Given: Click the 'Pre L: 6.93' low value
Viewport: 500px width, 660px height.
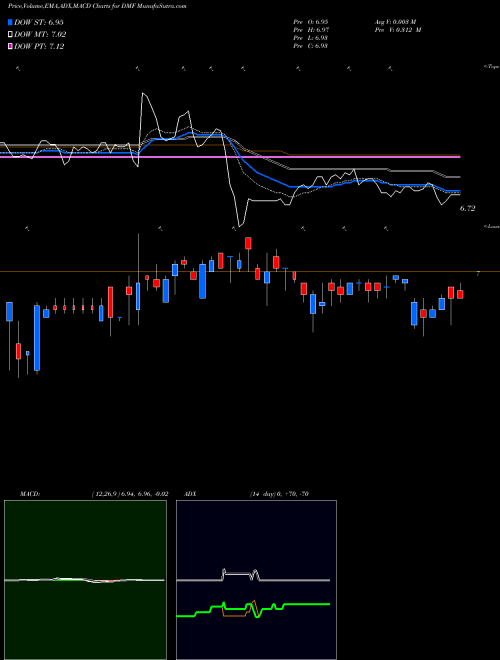Looking at the screenshot, I should click(311, 38).
